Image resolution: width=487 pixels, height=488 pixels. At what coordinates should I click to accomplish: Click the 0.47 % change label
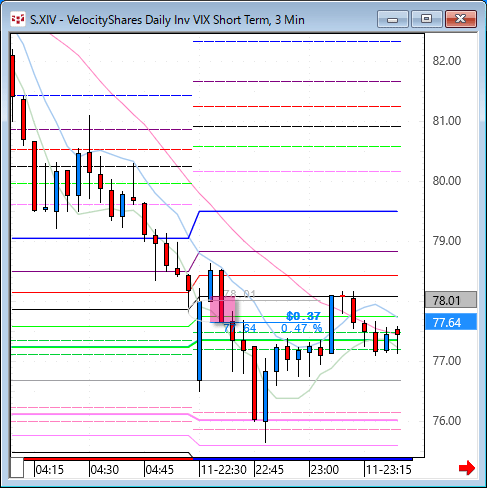pos(302,328)
